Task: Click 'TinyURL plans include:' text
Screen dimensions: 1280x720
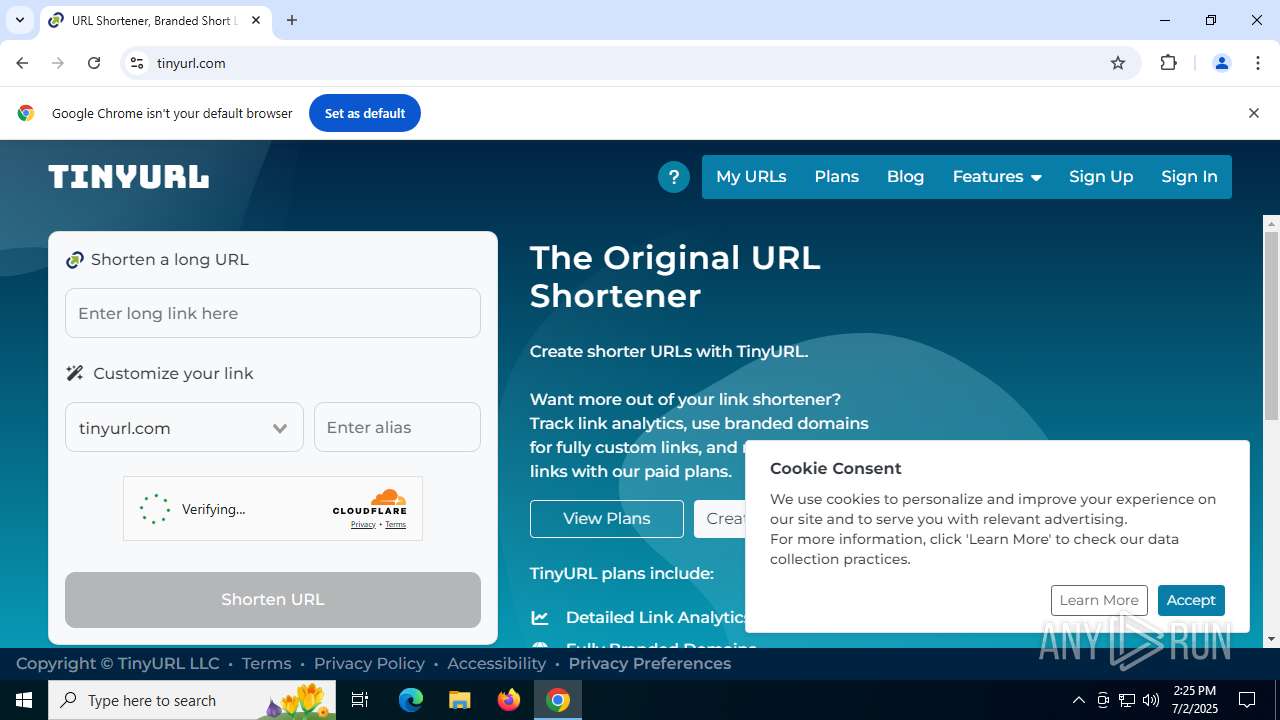Action: (x=622, y=574)
